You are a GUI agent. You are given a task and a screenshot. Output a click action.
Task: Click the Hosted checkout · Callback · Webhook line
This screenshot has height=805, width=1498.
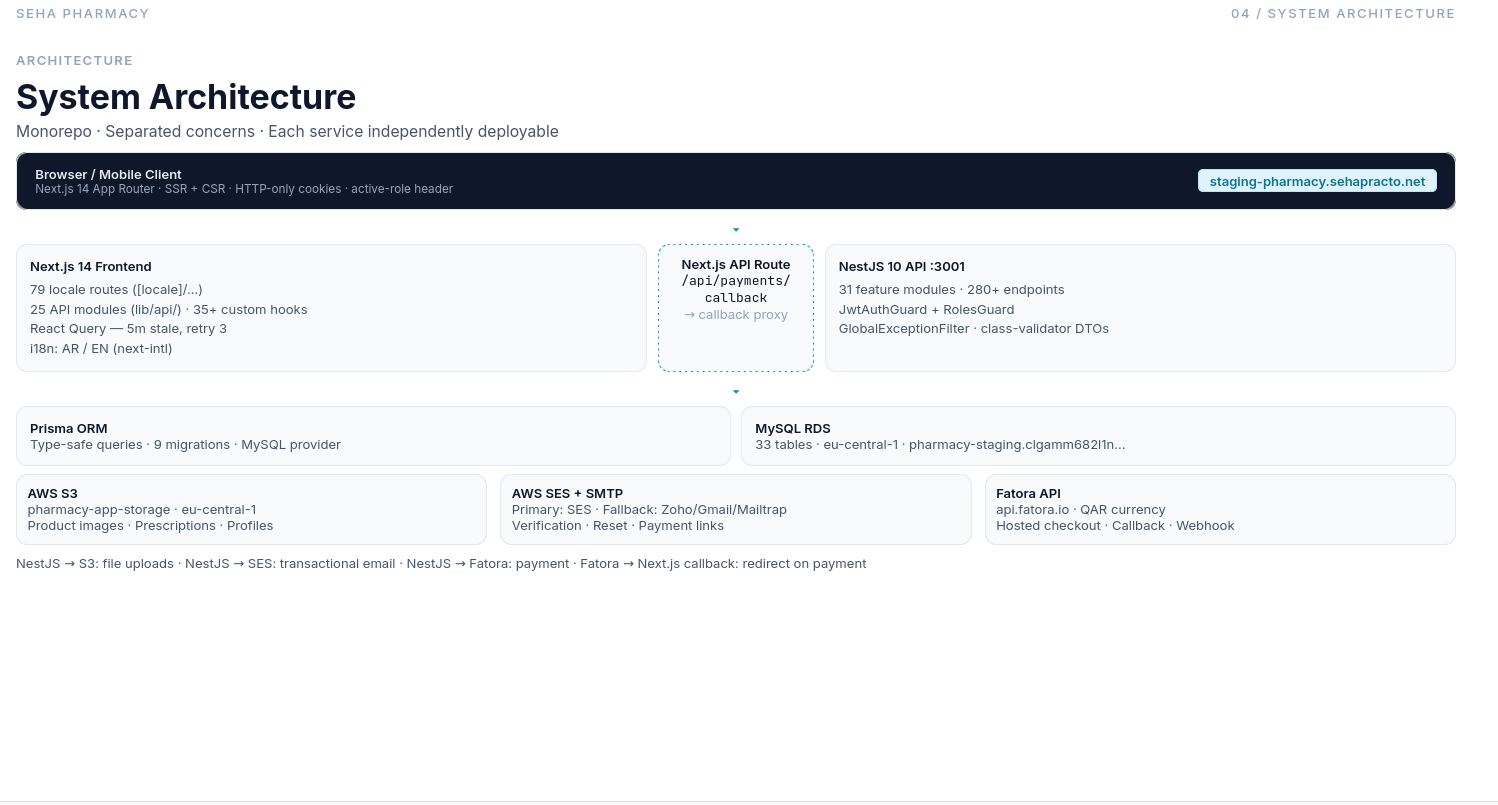pyautogui.click(x=1115, y=526)
